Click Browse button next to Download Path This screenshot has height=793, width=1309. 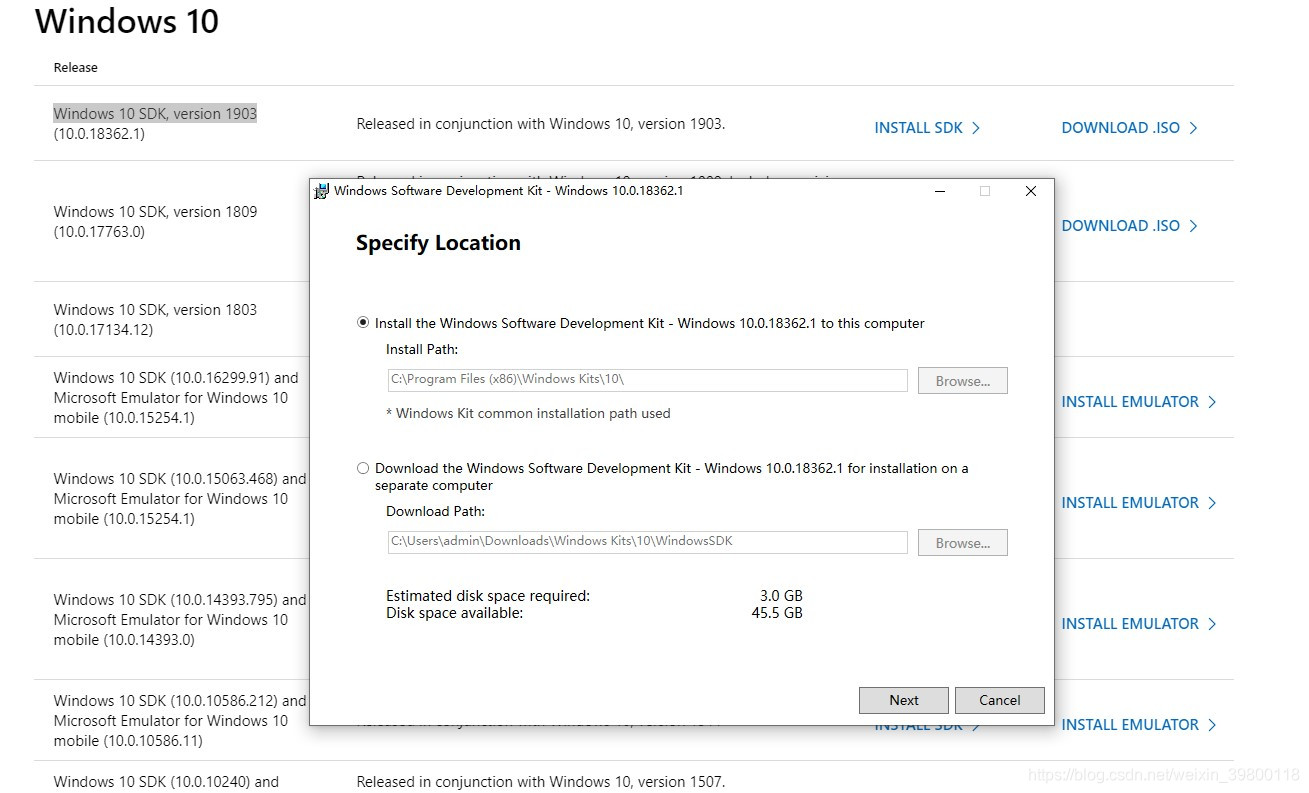(962, 543)
